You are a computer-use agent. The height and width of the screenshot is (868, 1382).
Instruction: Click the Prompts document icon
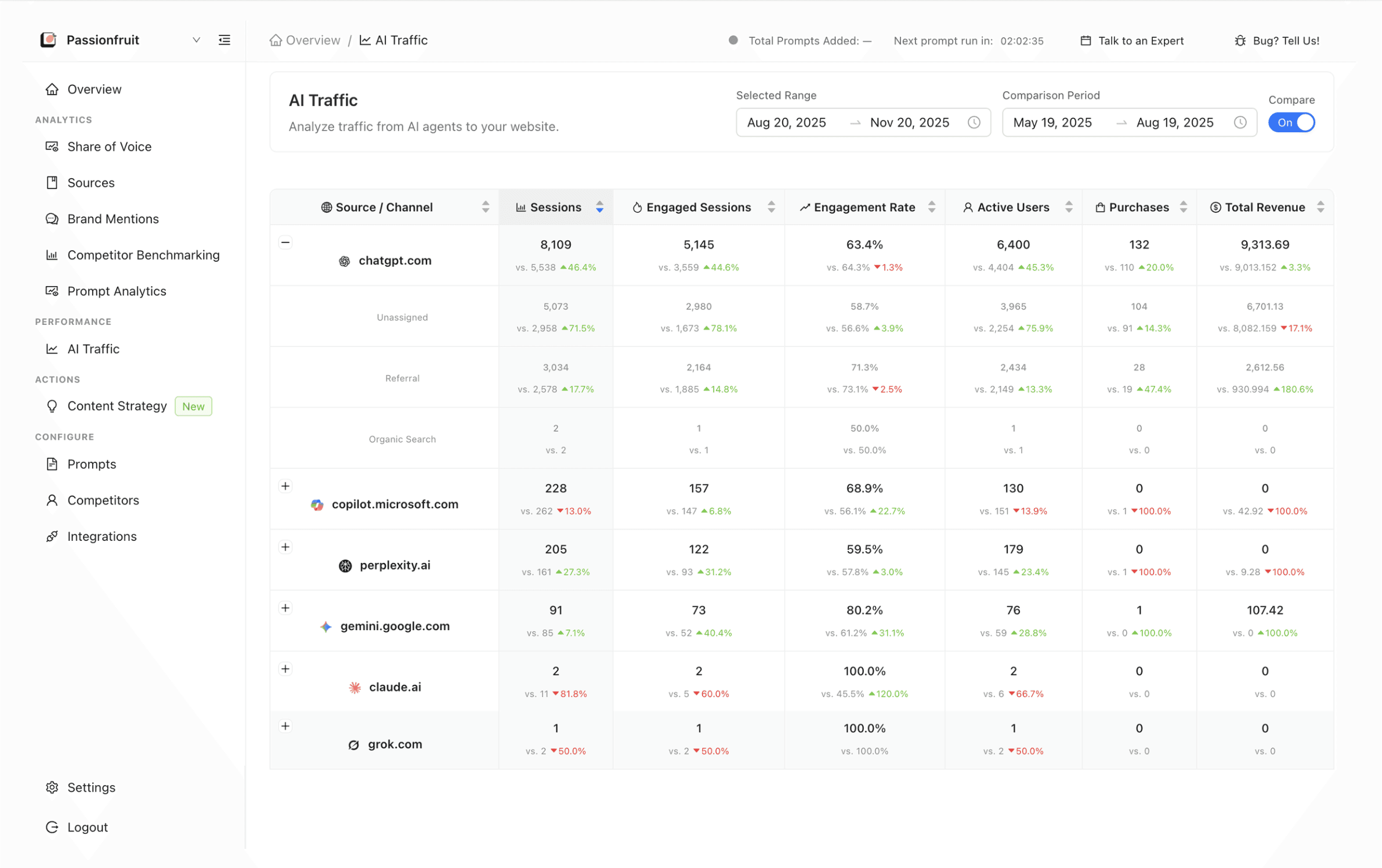click(52, 464)
